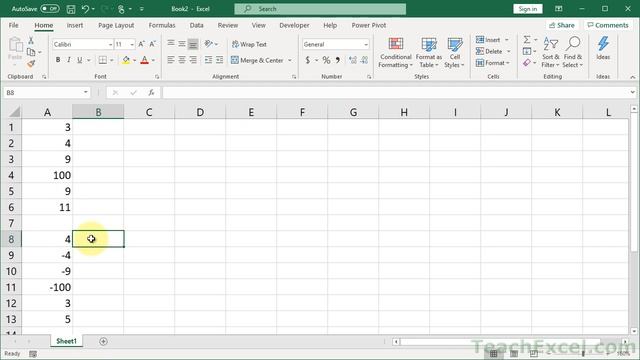Image resolution: width=640 pixels, height=360 pixels.
Task: Open the font size dropdown
Action: (132, 44)
